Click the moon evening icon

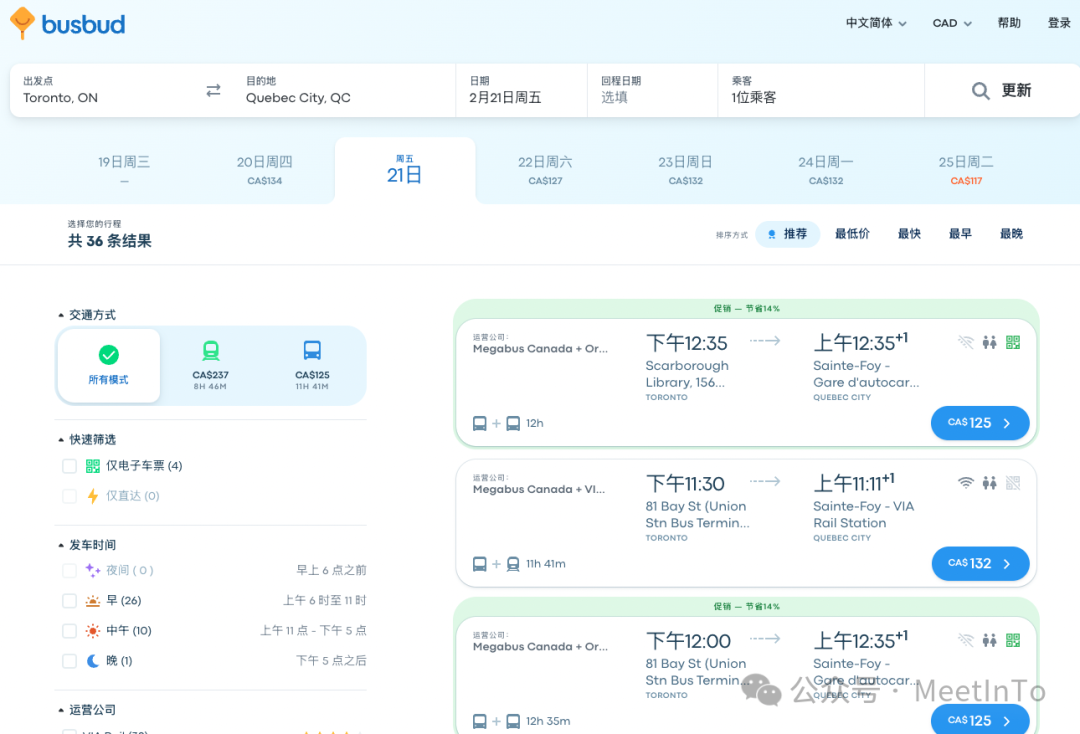pyautogui.click(x=92, y=661)
